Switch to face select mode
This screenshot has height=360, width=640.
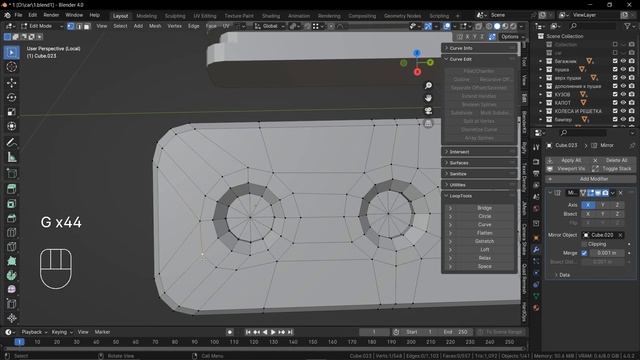pyautogui.click(x=86, y=26)
